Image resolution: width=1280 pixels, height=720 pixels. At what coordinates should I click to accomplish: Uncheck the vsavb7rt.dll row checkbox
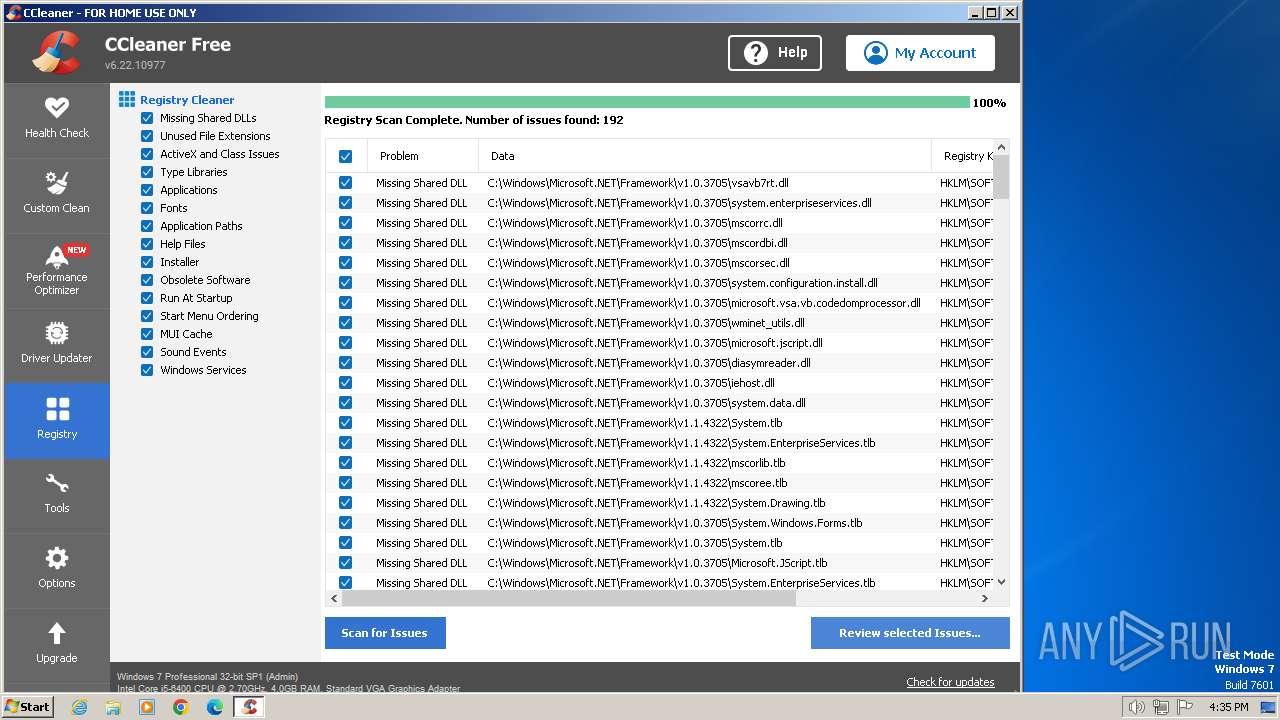pyautogui.click(x=345, y=183)
